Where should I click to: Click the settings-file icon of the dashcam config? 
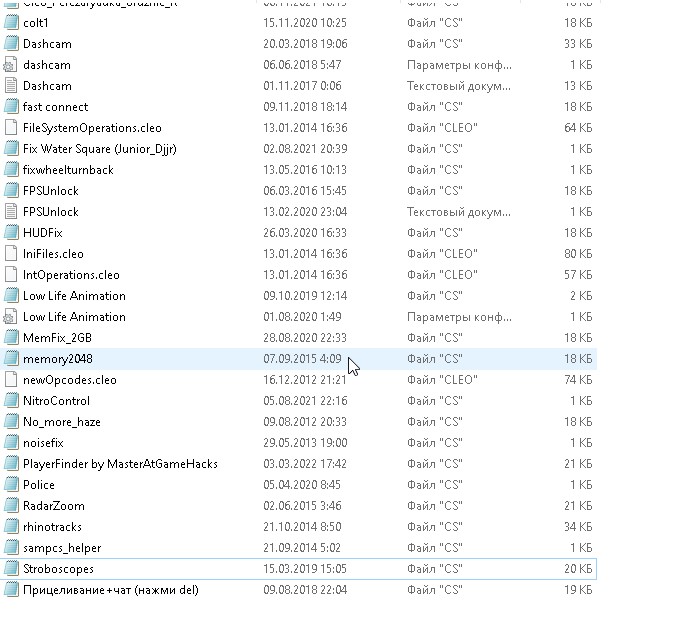point(11,65)
